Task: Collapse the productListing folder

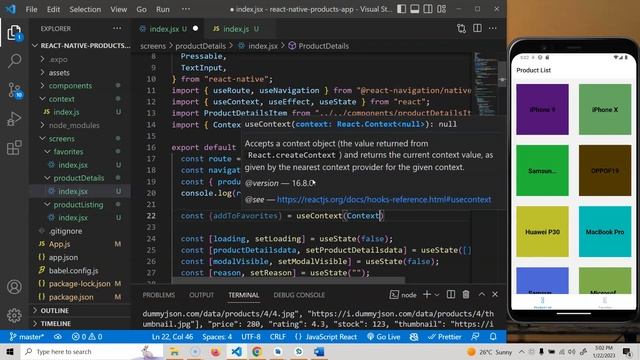Action: [80, 204]
